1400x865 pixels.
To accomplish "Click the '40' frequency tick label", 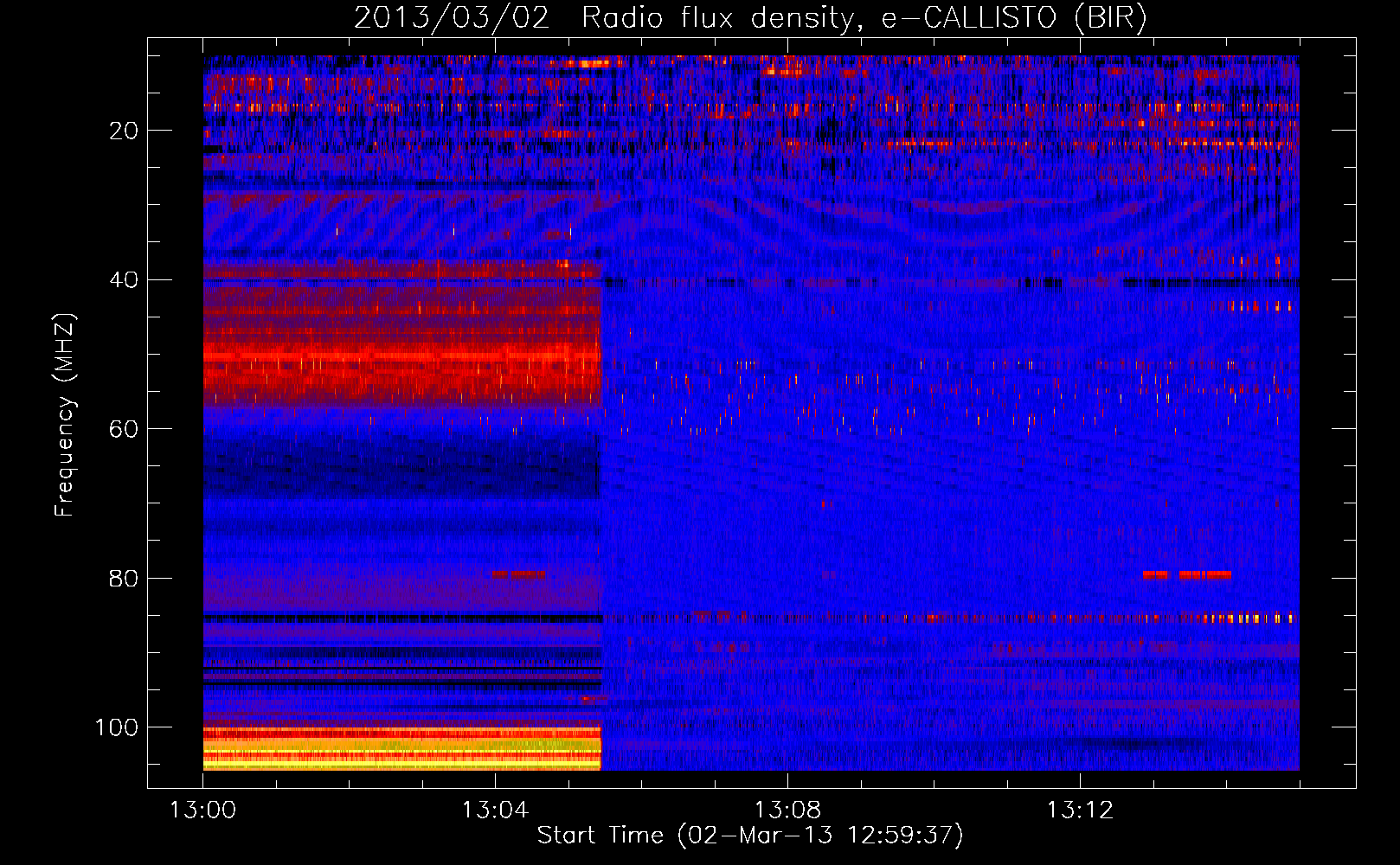I will 124,280.
